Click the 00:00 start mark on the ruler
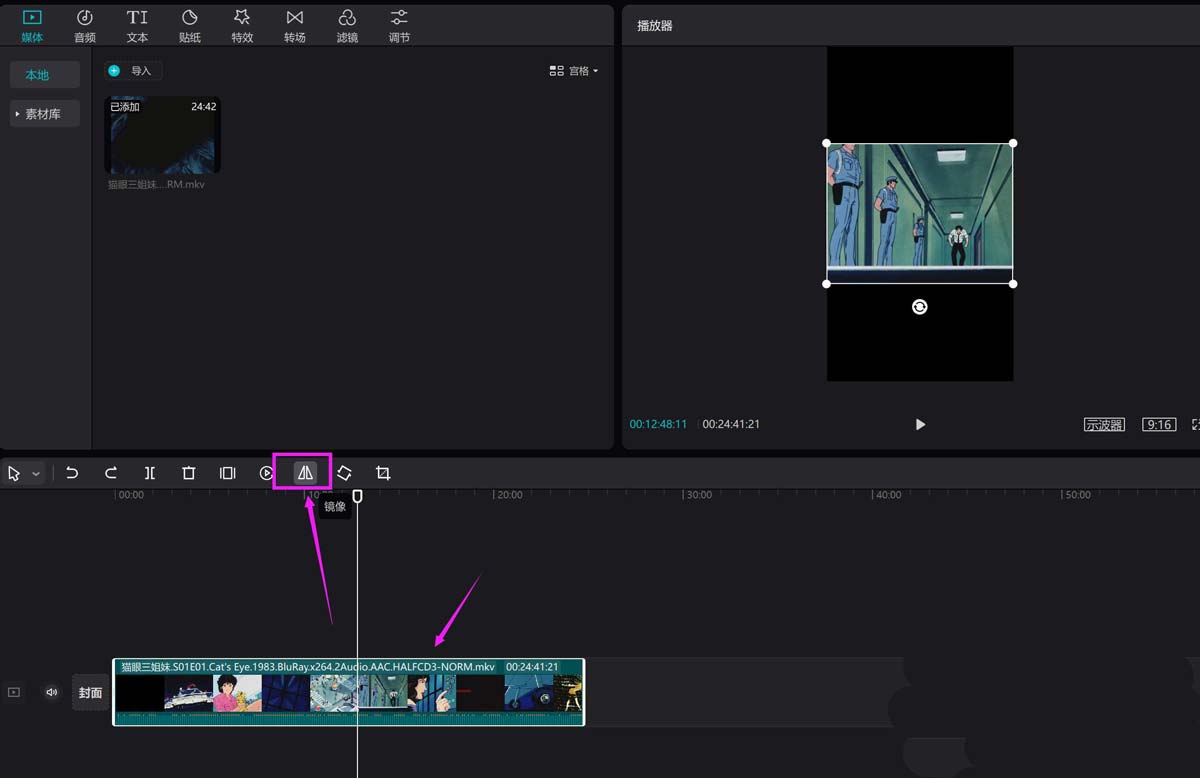The width and height of the screenshot is (1200, 778). point(131,495)
